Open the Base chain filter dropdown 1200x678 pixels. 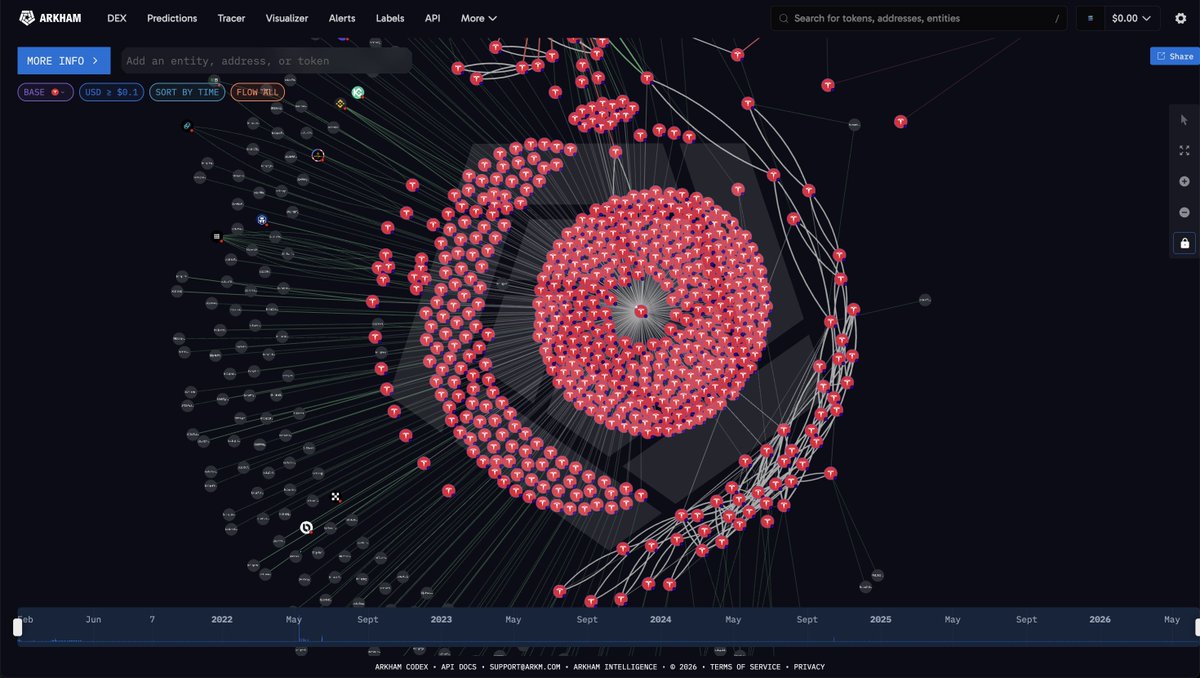click(x=45, y=92)
